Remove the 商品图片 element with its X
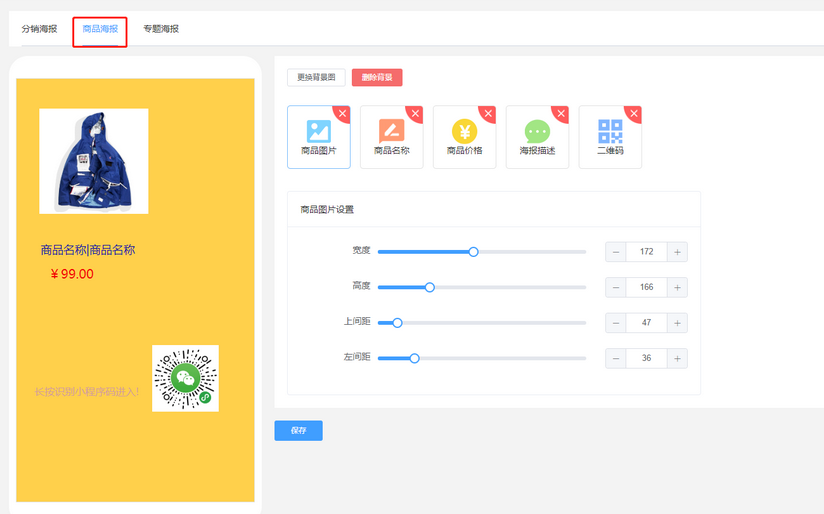 pos(343,114)
